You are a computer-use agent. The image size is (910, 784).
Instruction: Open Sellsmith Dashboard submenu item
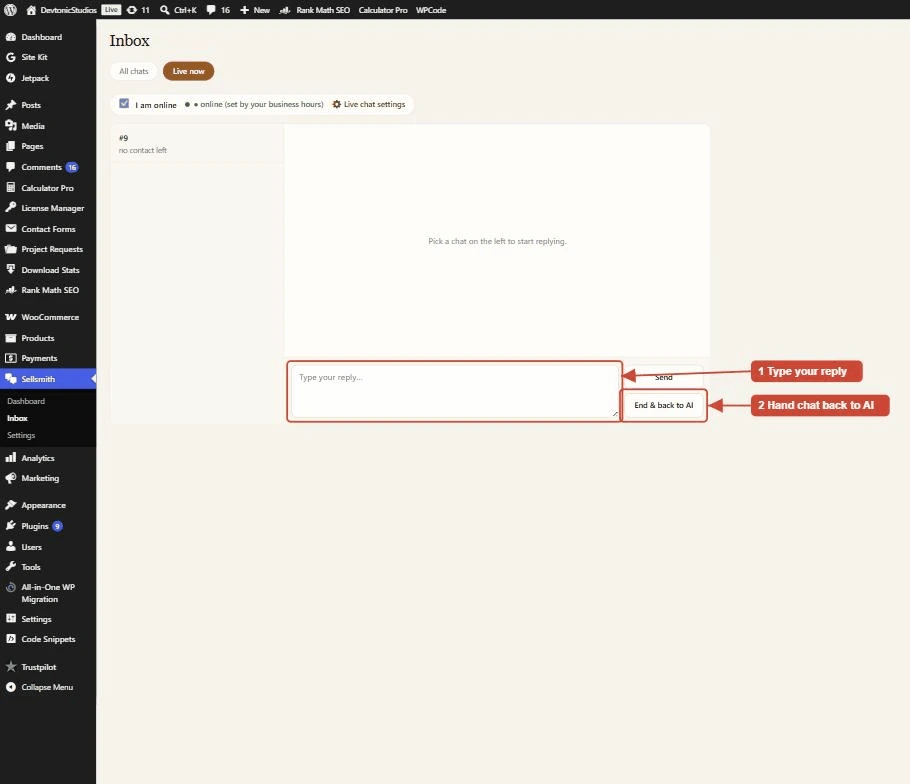point(26,401)
